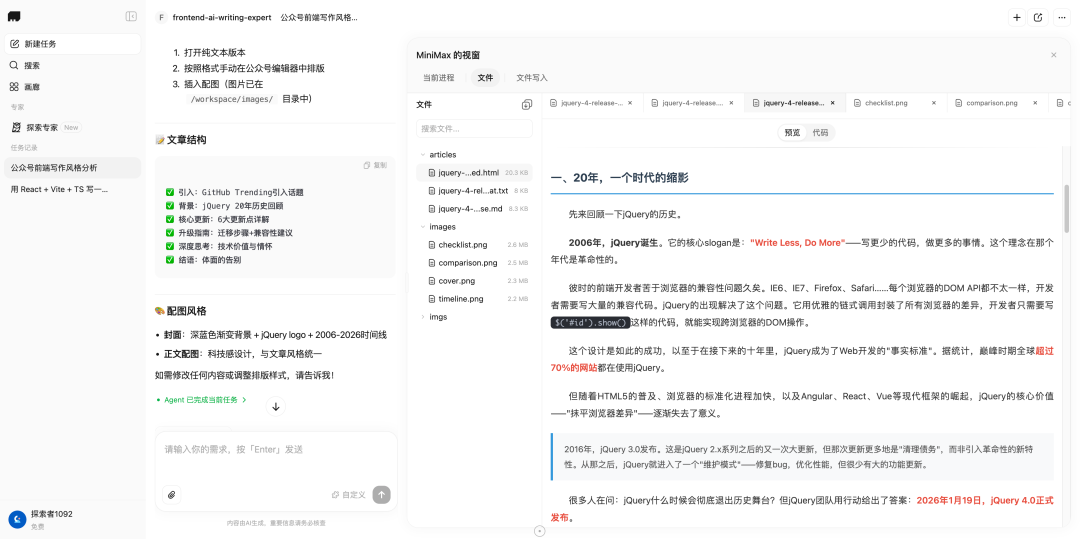Open the html jquery article file
1080x539 pixels.
pos(475,173)
